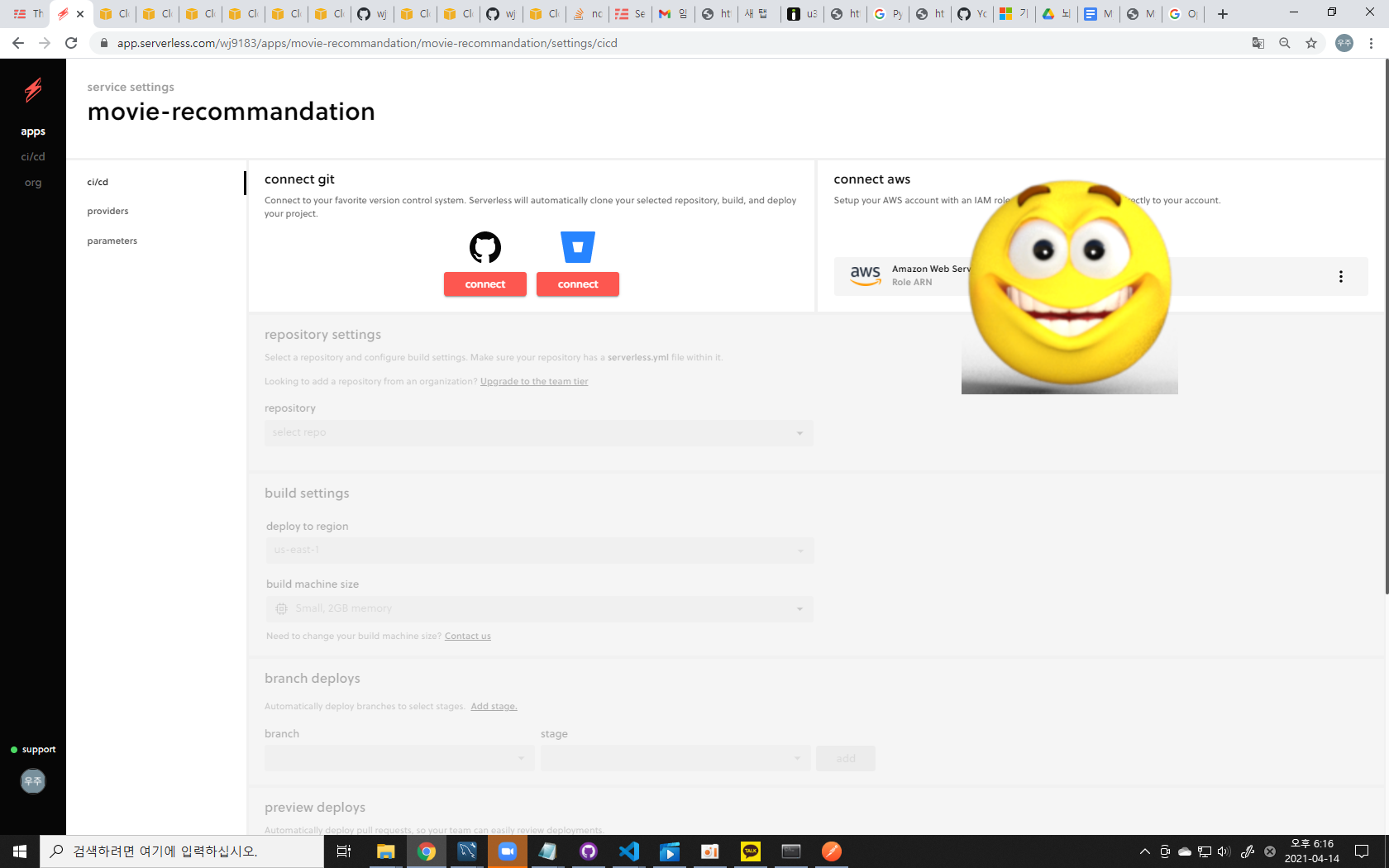Open the branch dropdown
This screenshot has height=868, width=1389.
399,758
